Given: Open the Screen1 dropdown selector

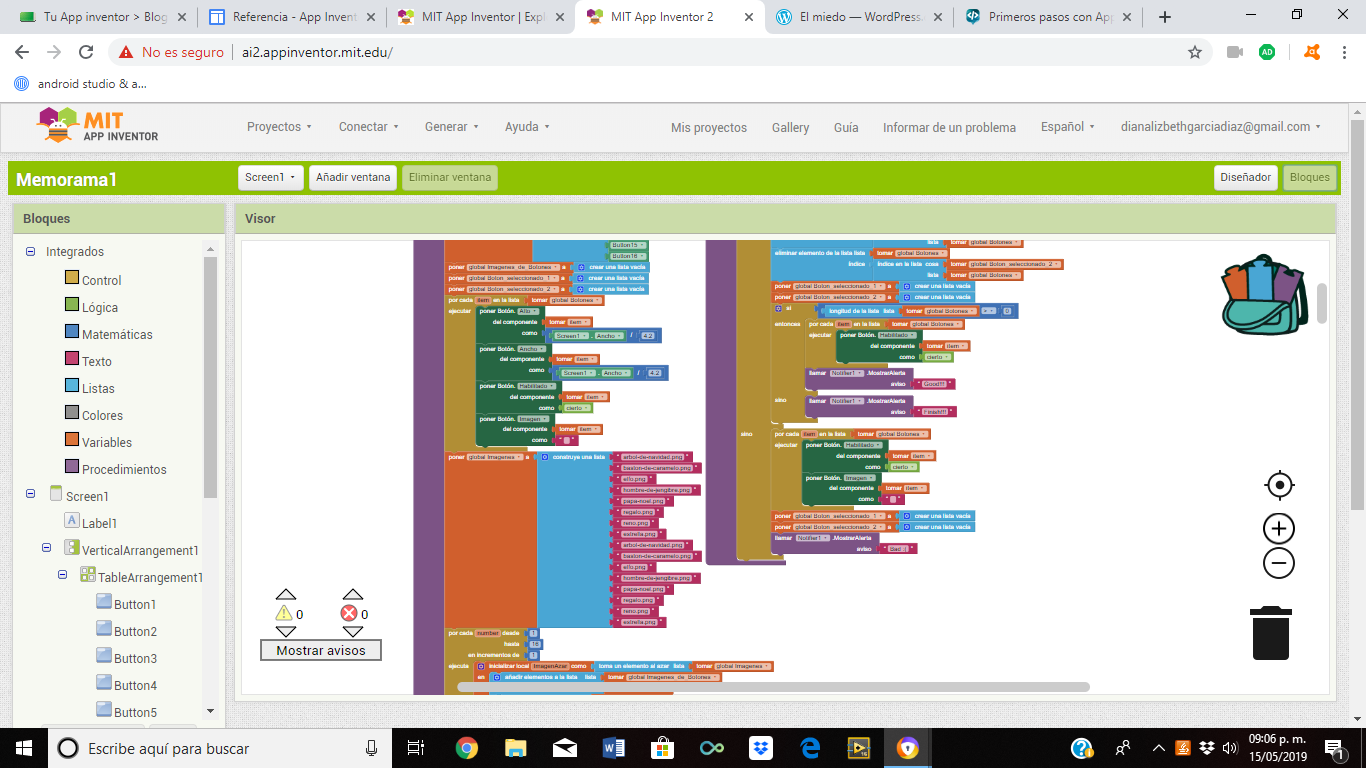Looking at the screenshot, I should pyautogui.click(x=271, y=177).
